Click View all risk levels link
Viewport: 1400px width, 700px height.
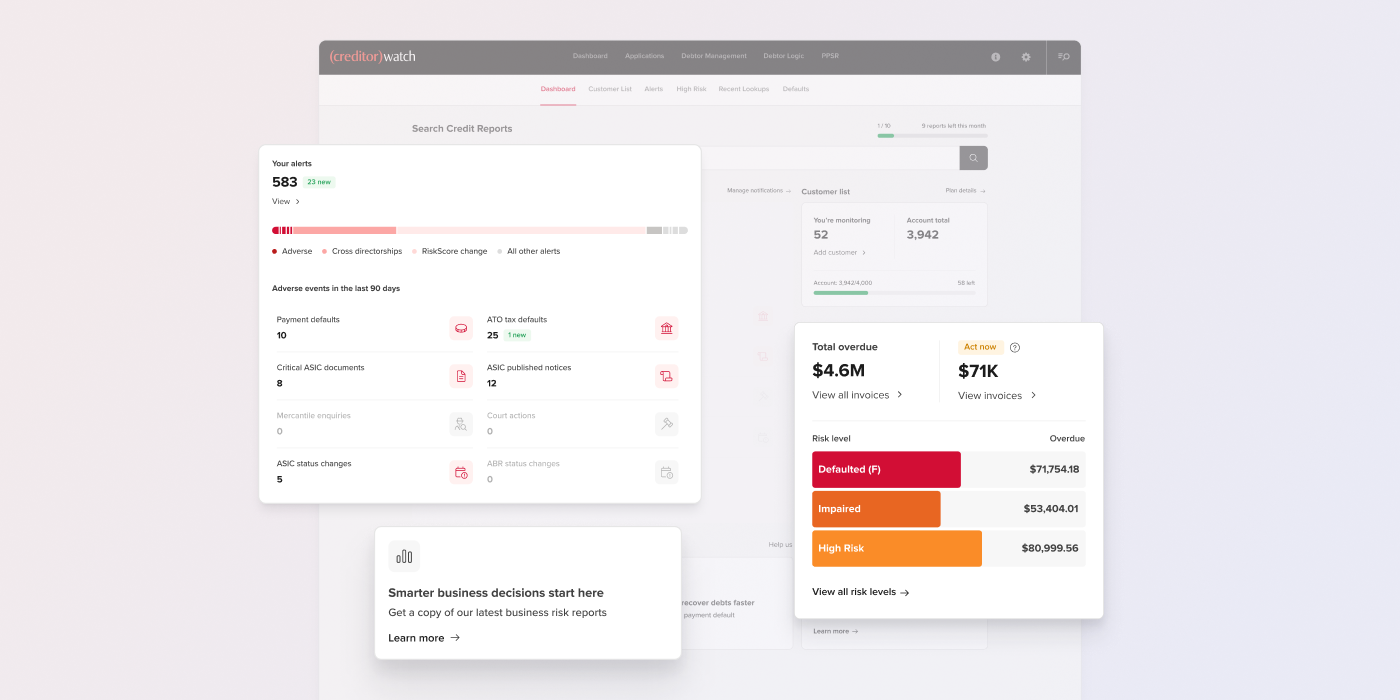pos(860,592)
